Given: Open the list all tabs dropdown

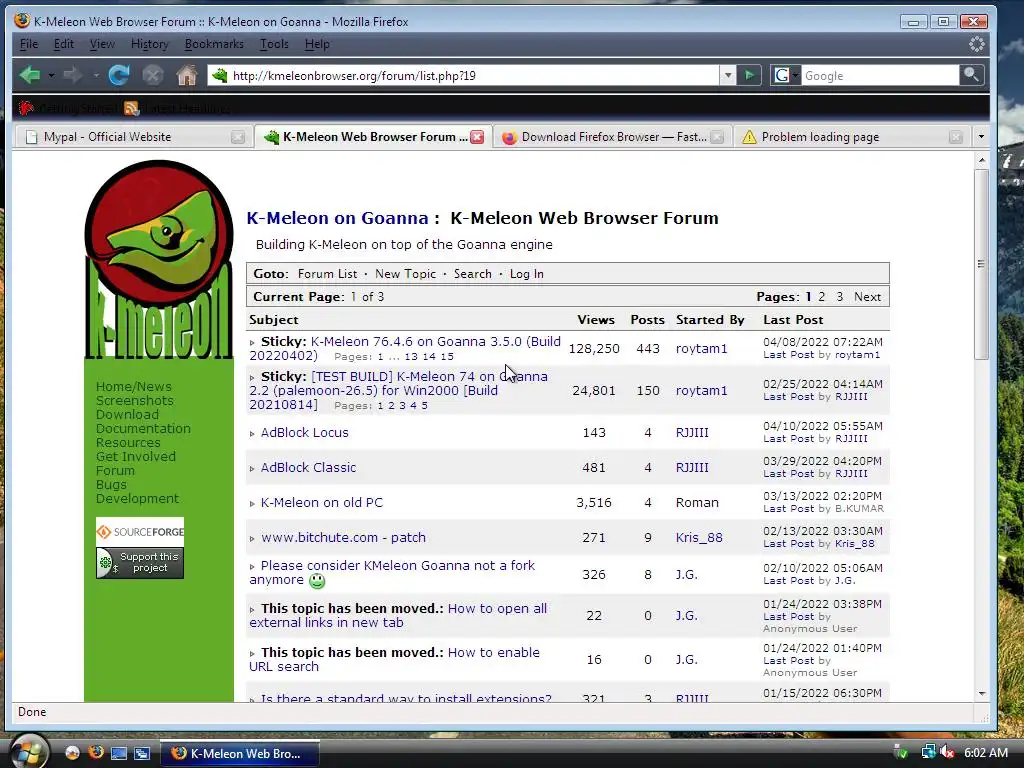Looking at the screenshot, I should pos(980,137).
